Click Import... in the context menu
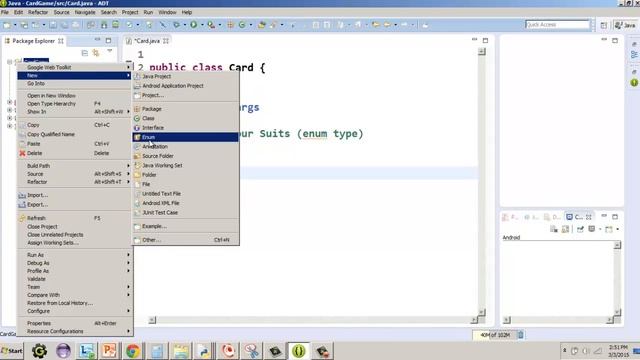This screenshot has height=360, width=640. (75, 195)
